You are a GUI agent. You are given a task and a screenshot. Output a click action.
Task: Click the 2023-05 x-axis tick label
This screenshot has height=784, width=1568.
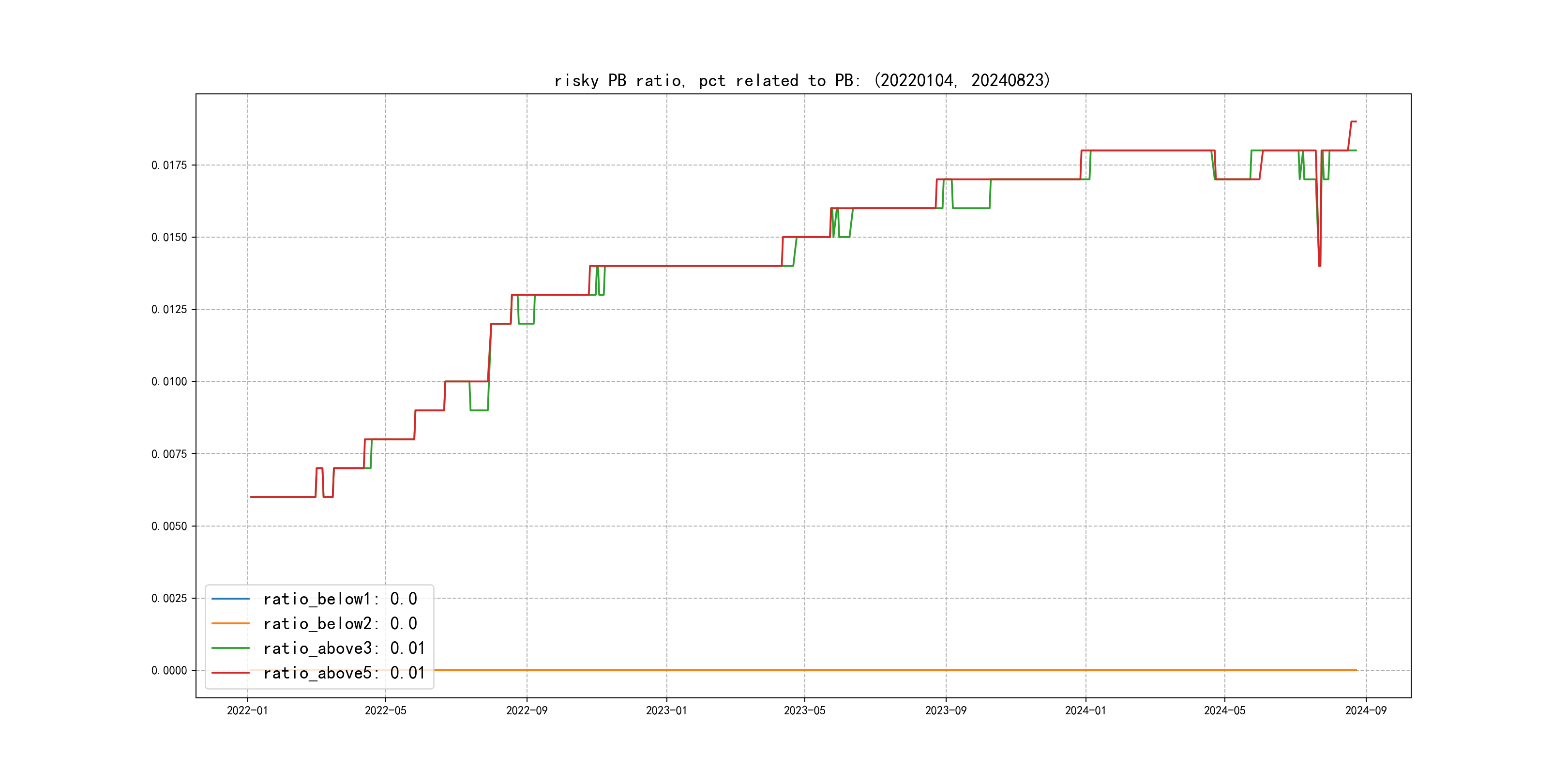click(x=804, y=710)
